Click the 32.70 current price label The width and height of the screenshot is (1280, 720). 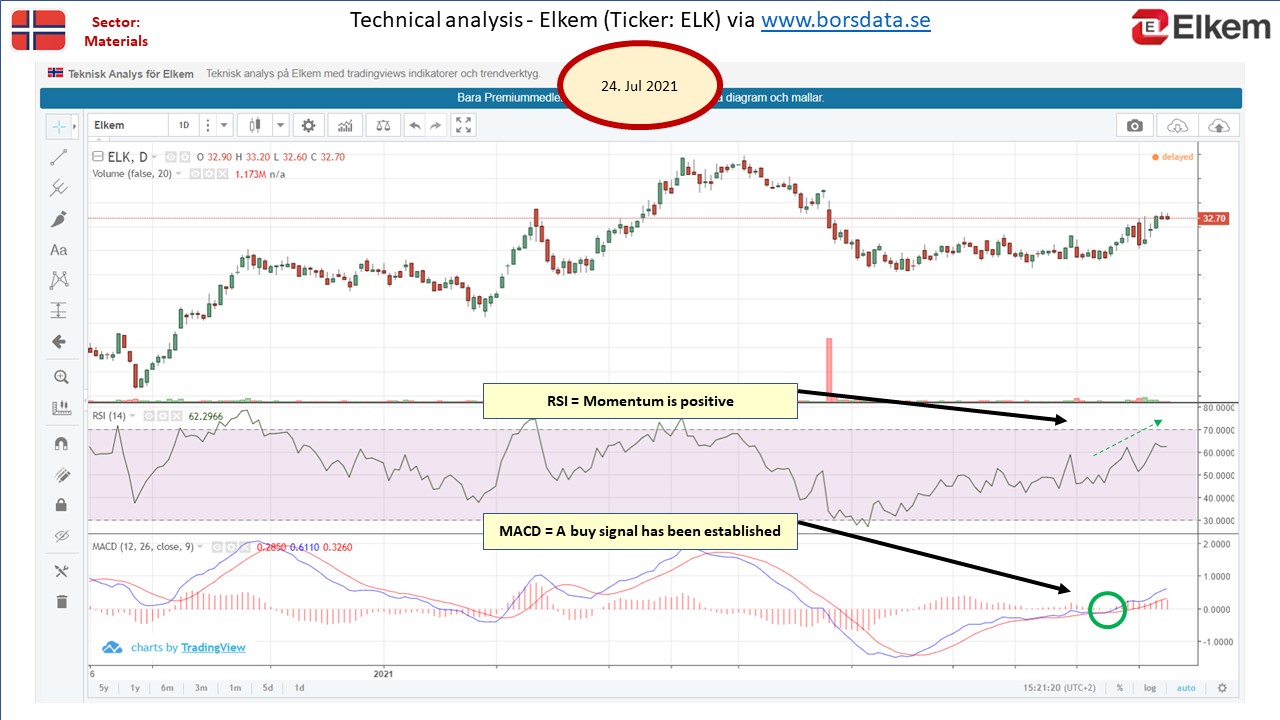pyautogui.click(x=1214, y=218)
